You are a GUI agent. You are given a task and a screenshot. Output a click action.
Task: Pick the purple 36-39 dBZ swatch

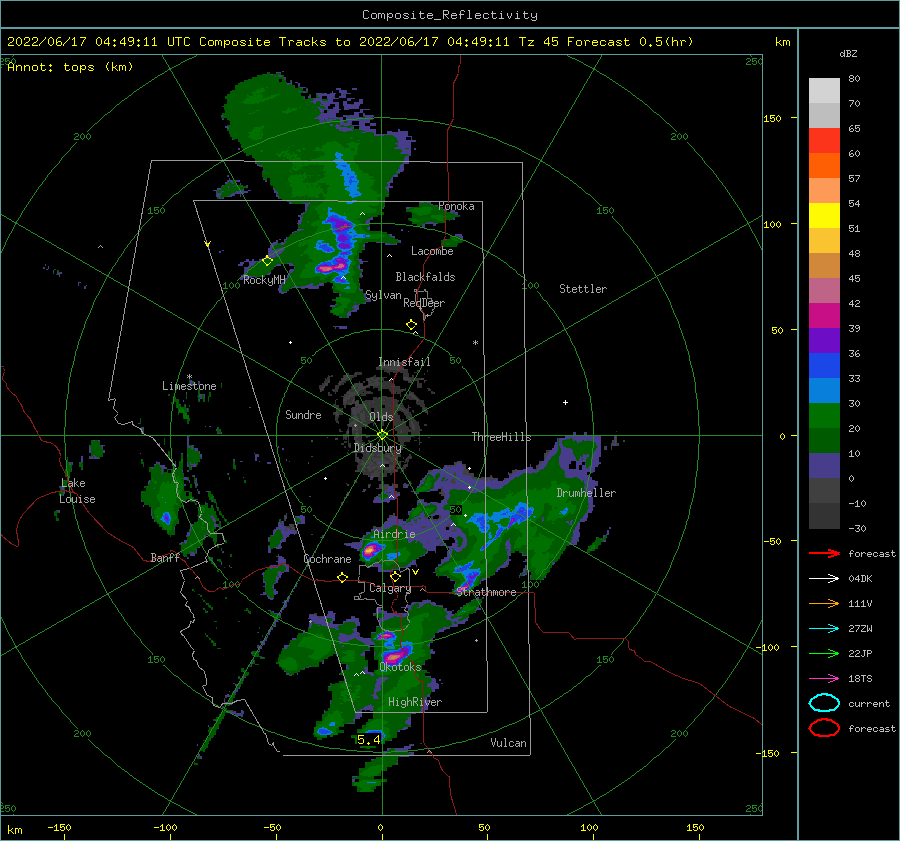[824, 341]
